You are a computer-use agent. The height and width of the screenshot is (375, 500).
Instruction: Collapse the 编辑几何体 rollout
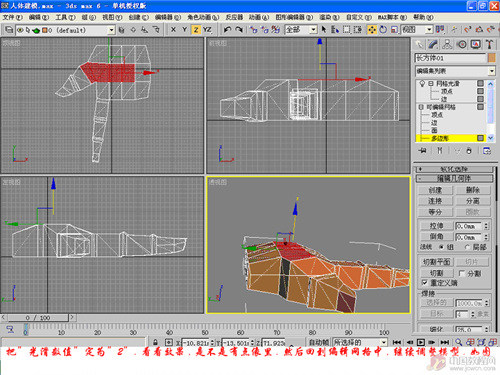(454, 179)
